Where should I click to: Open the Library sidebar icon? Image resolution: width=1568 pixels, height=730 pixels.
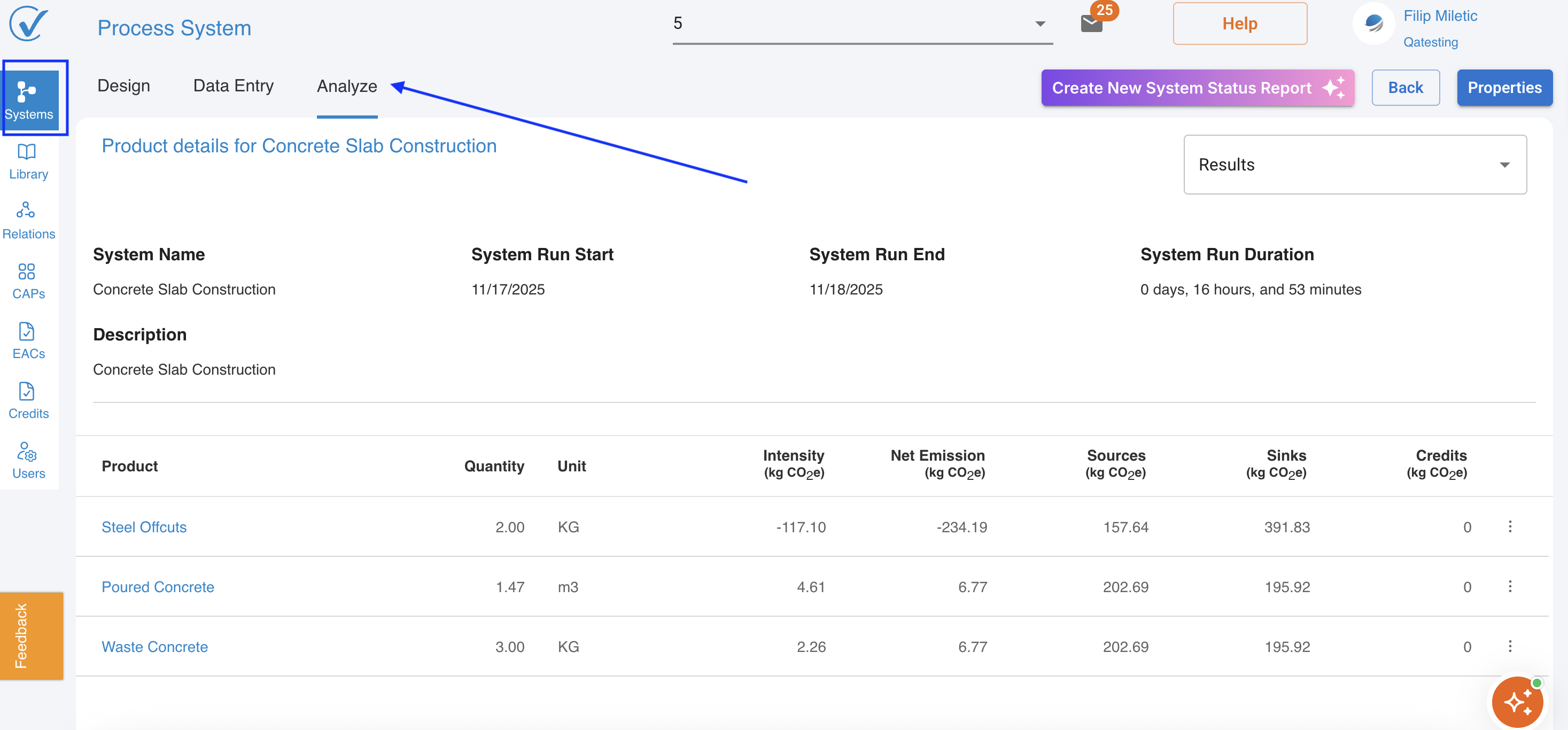[28, 162]
